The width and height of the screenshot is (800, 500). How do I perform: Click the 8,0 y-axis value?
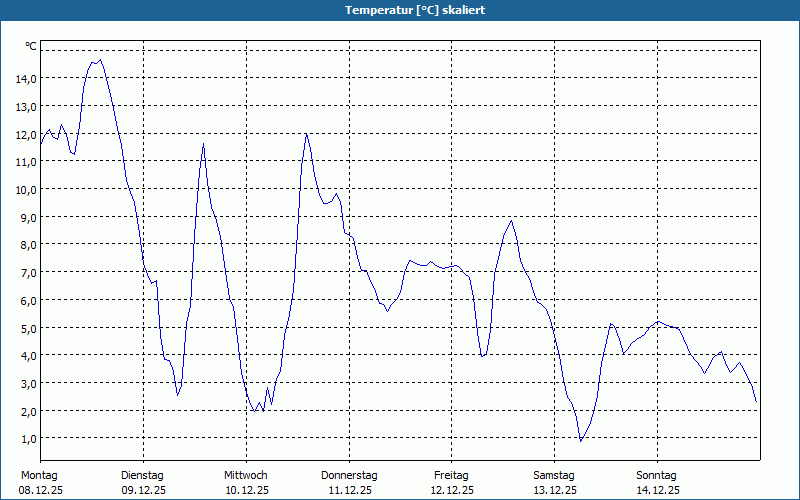coord(29,245)
